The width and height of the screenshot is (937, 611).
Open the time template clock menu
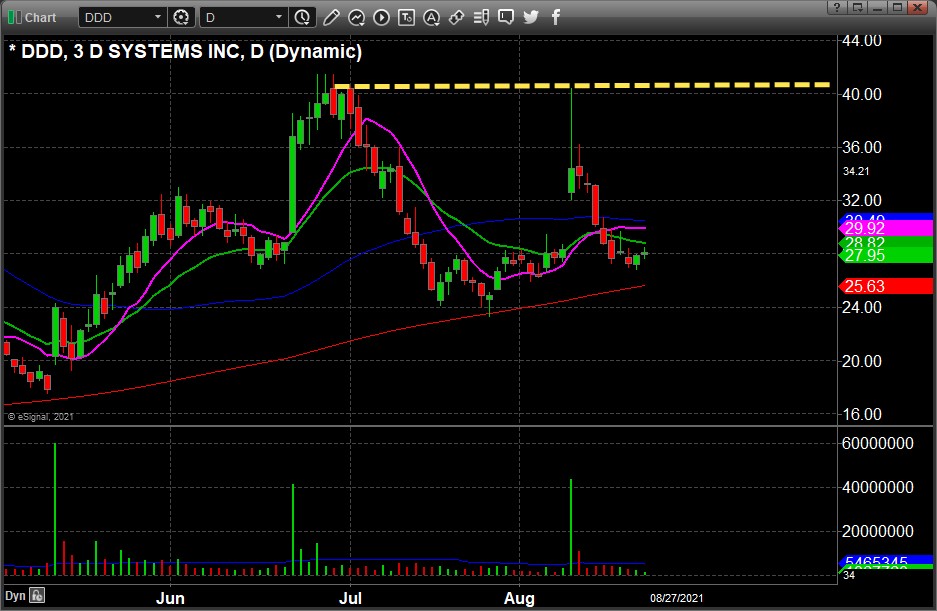(302, 17)
